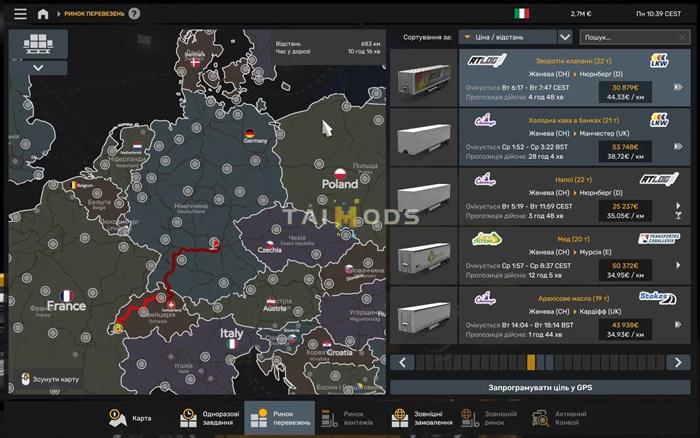Open the Активний Конвой tab
This screenshot has height=438, width=700.
coord(560,418)
